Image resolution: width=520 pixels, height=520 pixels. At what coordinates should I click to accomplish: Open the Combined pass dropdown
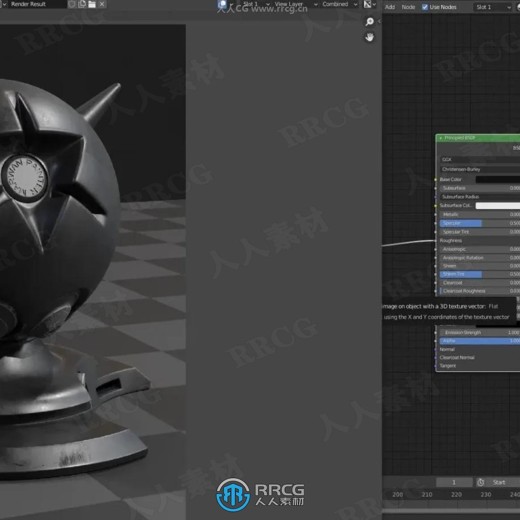[339, 4]
